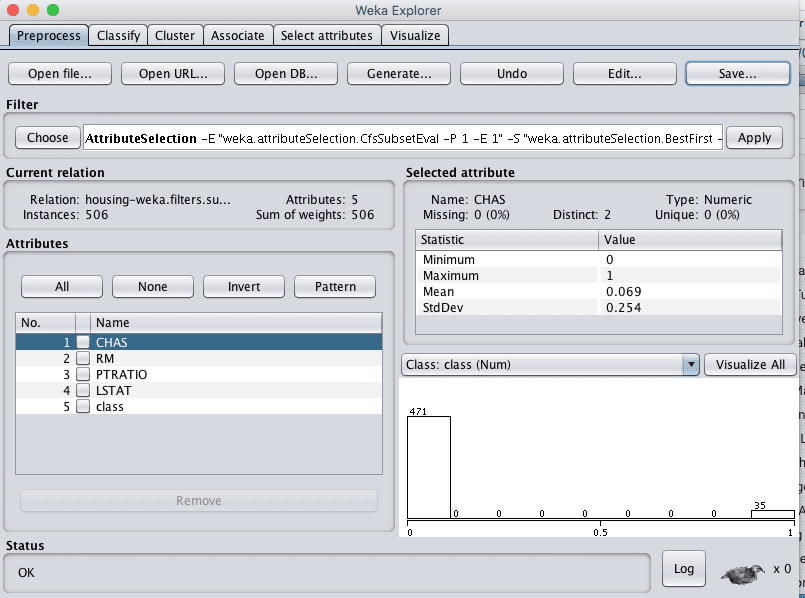805x598 pixels.
Task: Click the histogram bar labeled 471
Action: pos(429,467)
